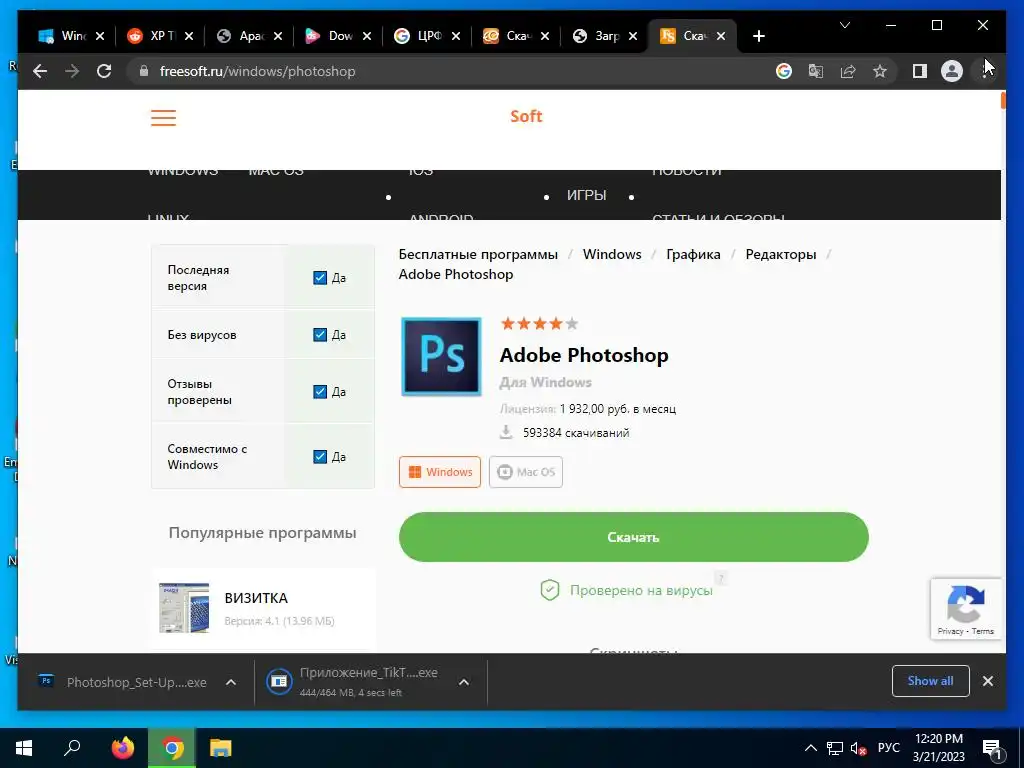
Task: Launch Firefox from the taskbar
Action: [122, 748]
